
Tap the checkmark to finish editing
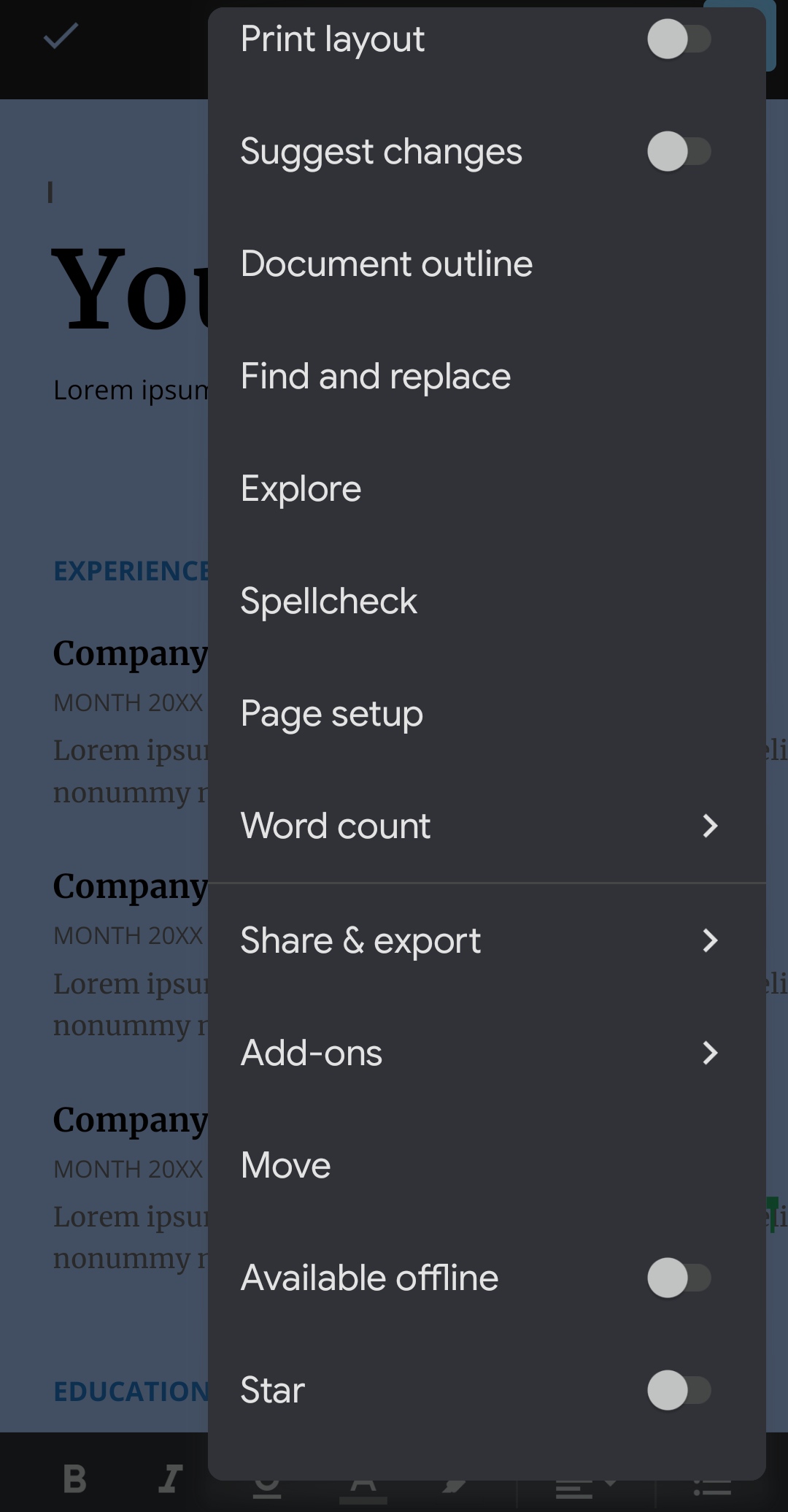coord(61,37)
